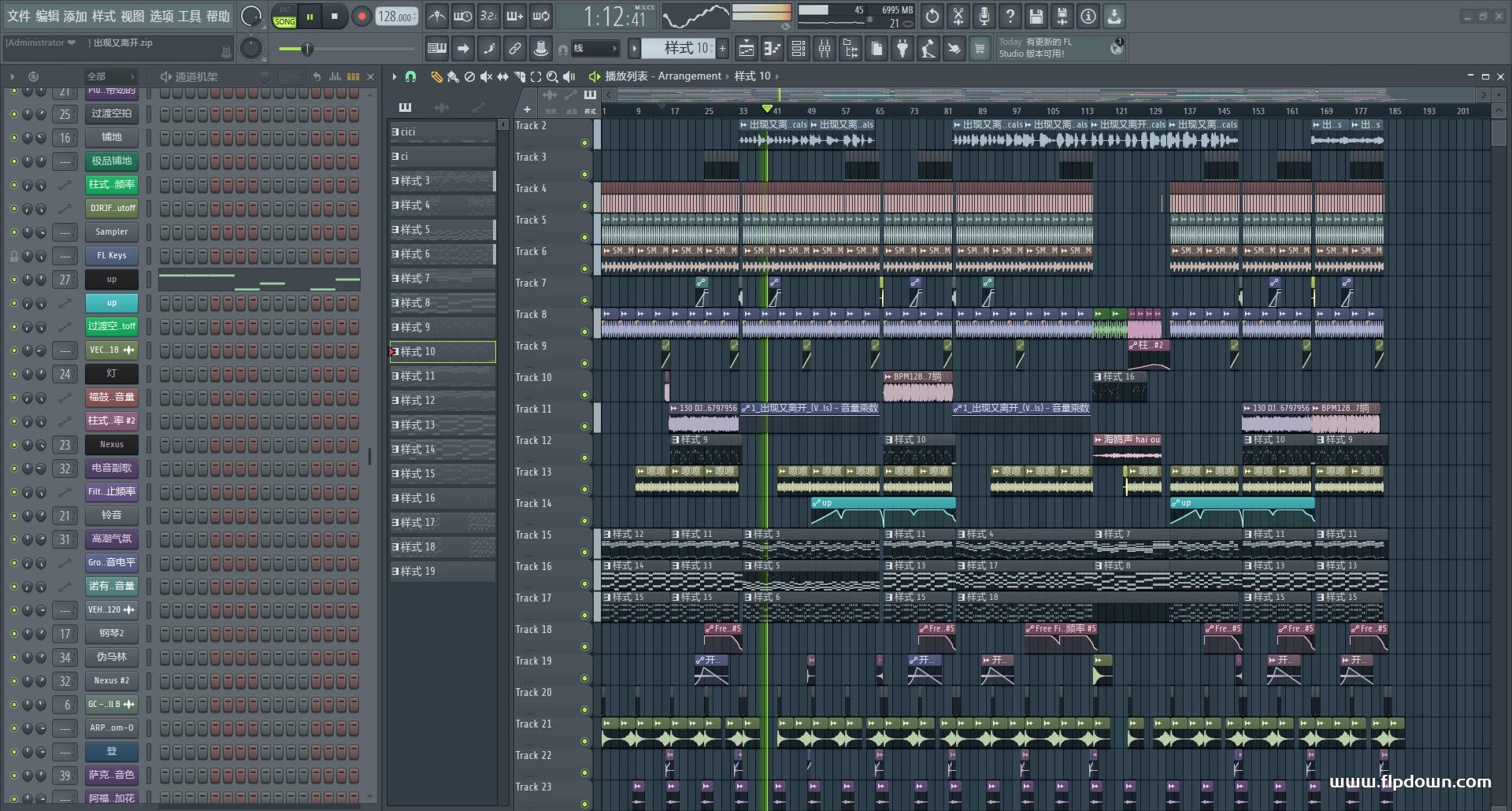Open the metronome toggle icon
The height and width of the screenshot is (811, 1512).
437,17
